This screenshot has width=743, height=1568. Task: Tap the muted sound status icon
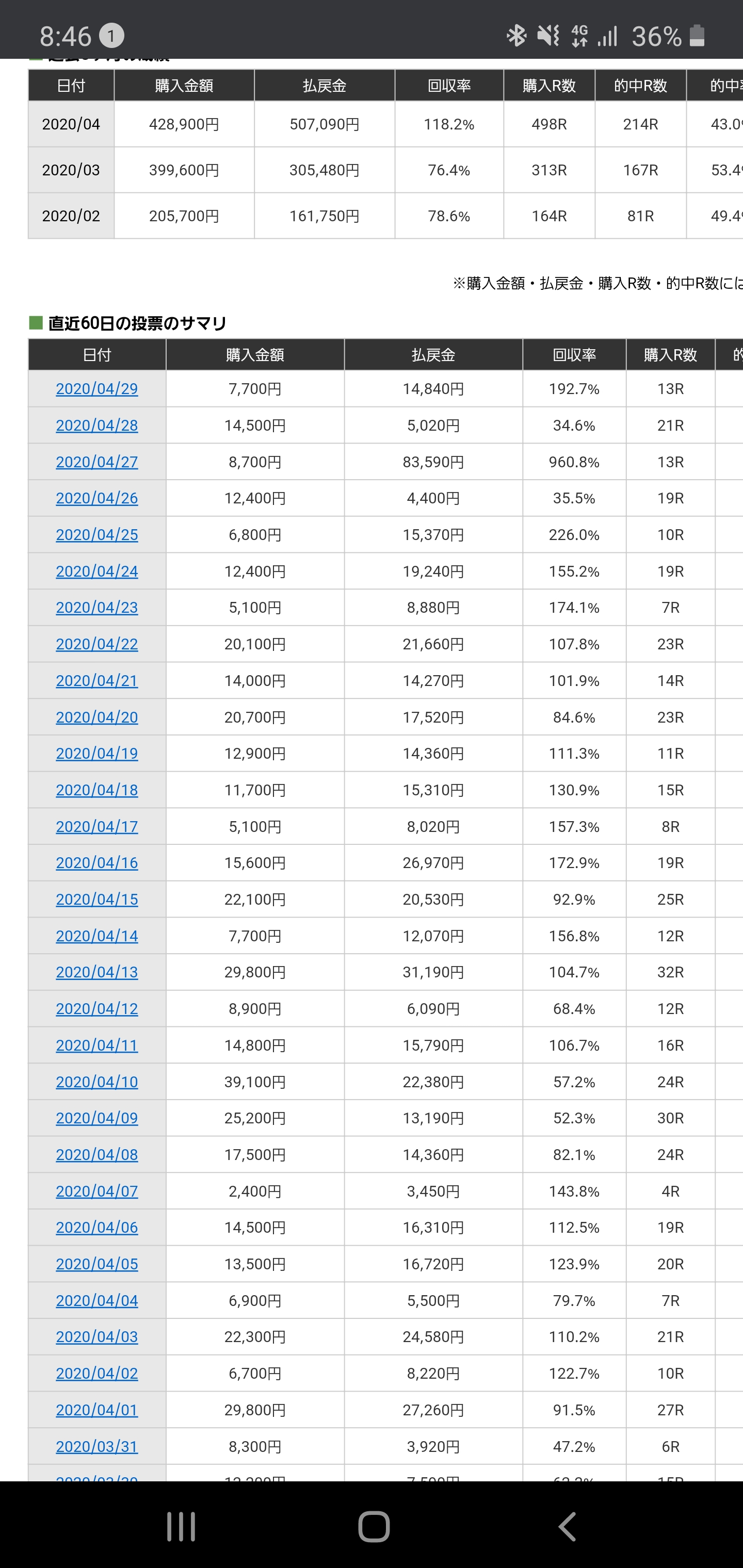coord(548,36)
